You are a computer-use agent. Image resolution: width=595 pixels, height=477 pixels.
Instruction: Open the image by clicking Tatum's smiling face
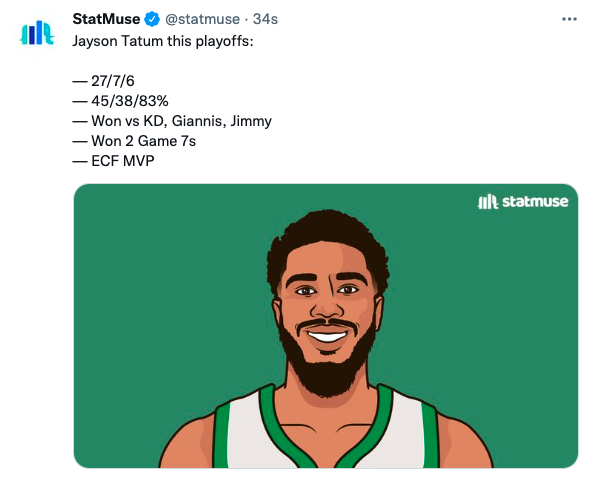tap(327, 304)
